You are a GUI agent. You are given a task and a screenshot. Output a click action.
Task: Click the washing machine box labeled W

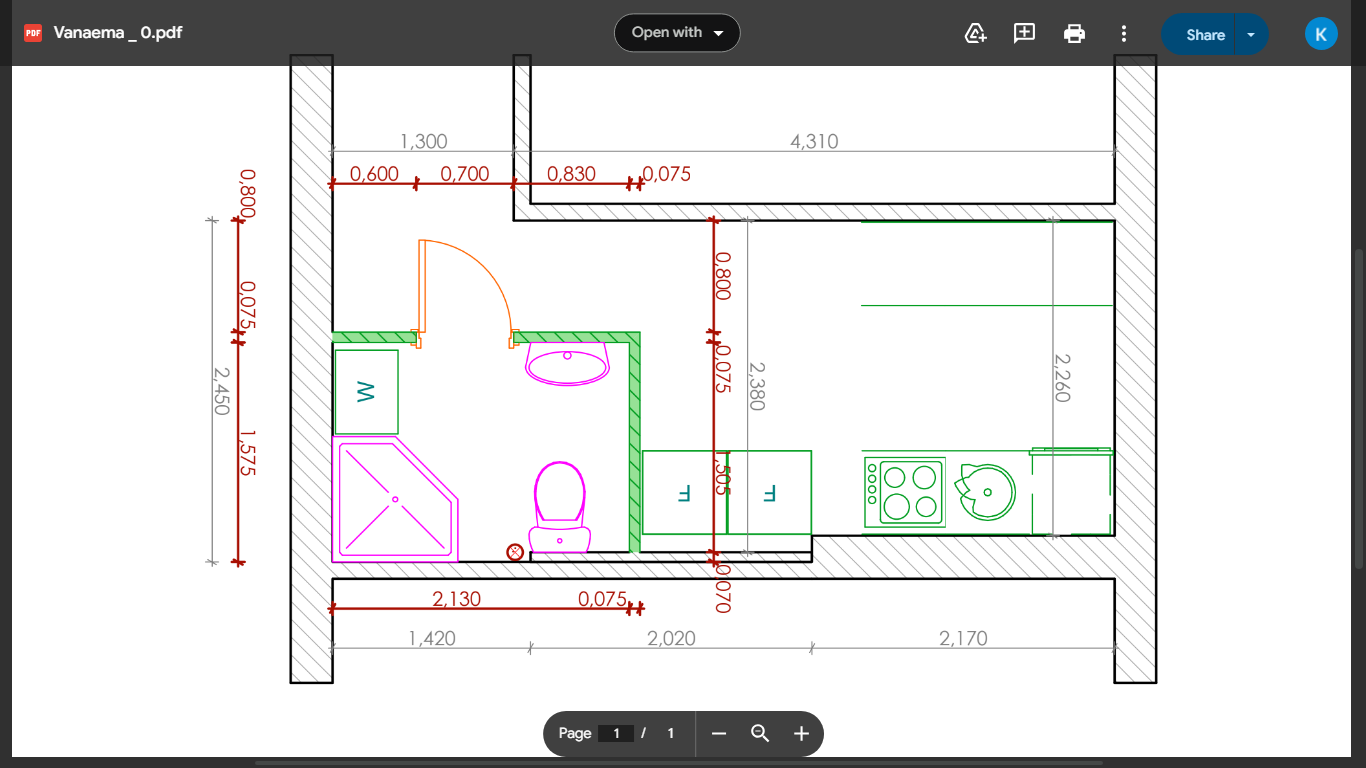coord(366,391)
